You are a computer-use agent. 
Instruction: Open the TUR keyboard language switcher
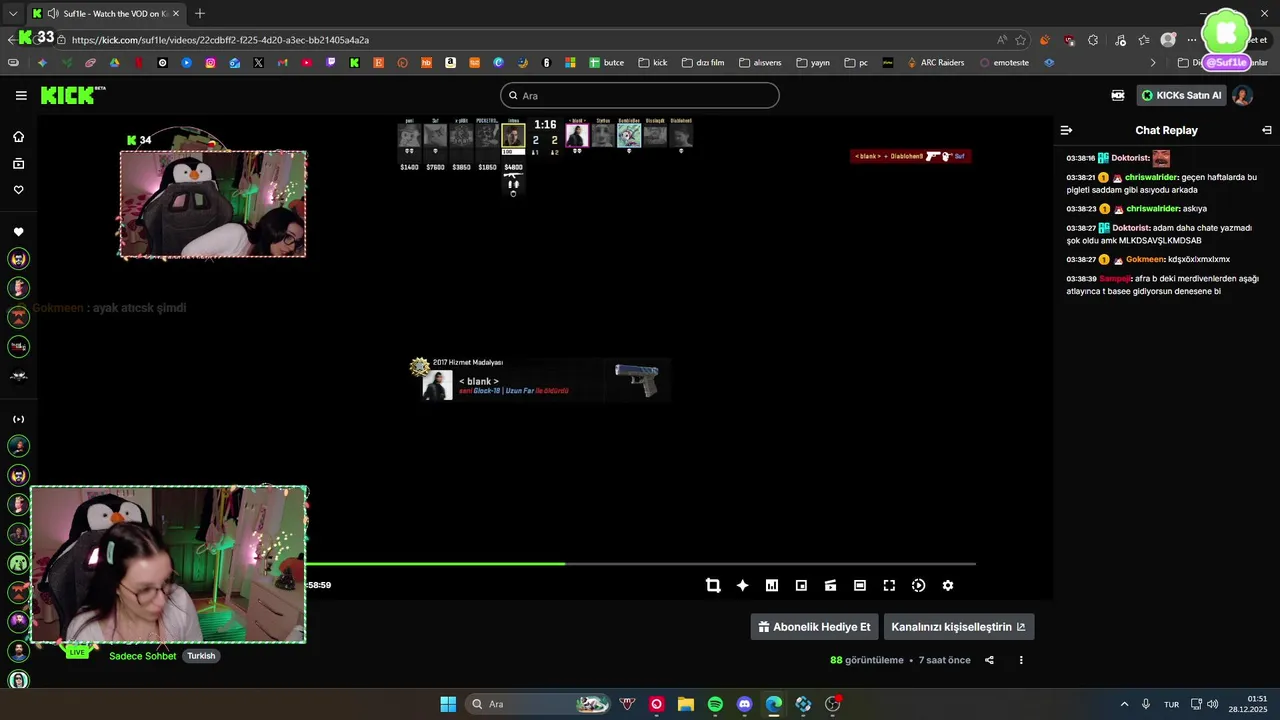pos(1171,704)
